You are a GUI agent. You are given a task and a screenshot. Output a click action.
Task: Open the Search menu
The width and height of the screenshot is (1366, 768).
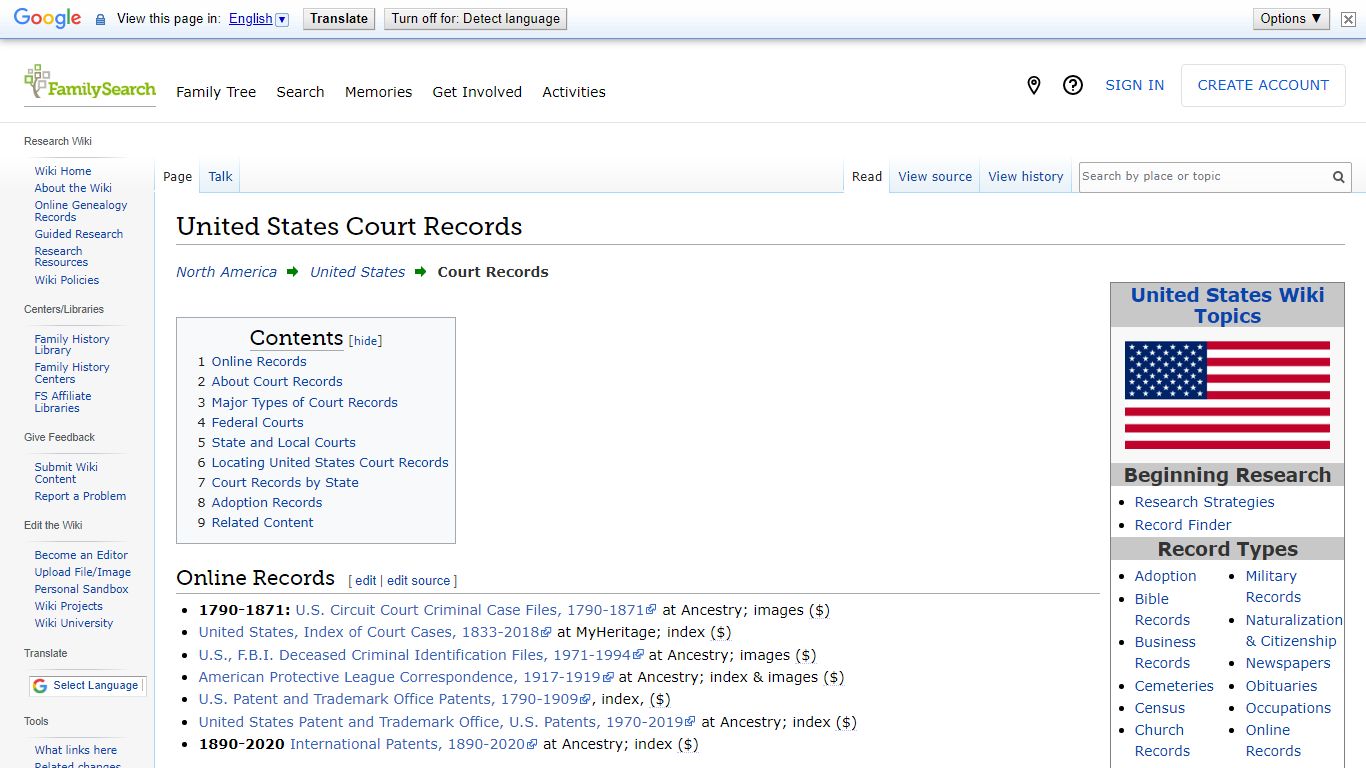click(300, 92)
